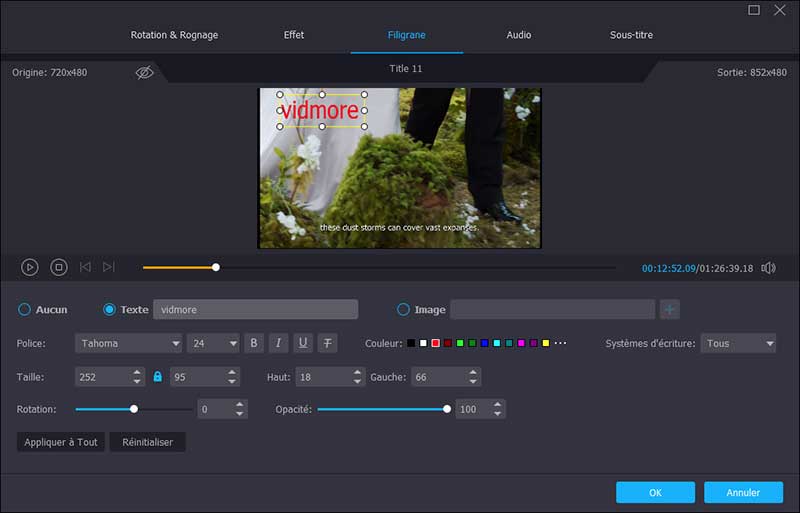Toggle italic text formatting
The width and height of the screenshot is (800, 513).
(x=279, y=343)
